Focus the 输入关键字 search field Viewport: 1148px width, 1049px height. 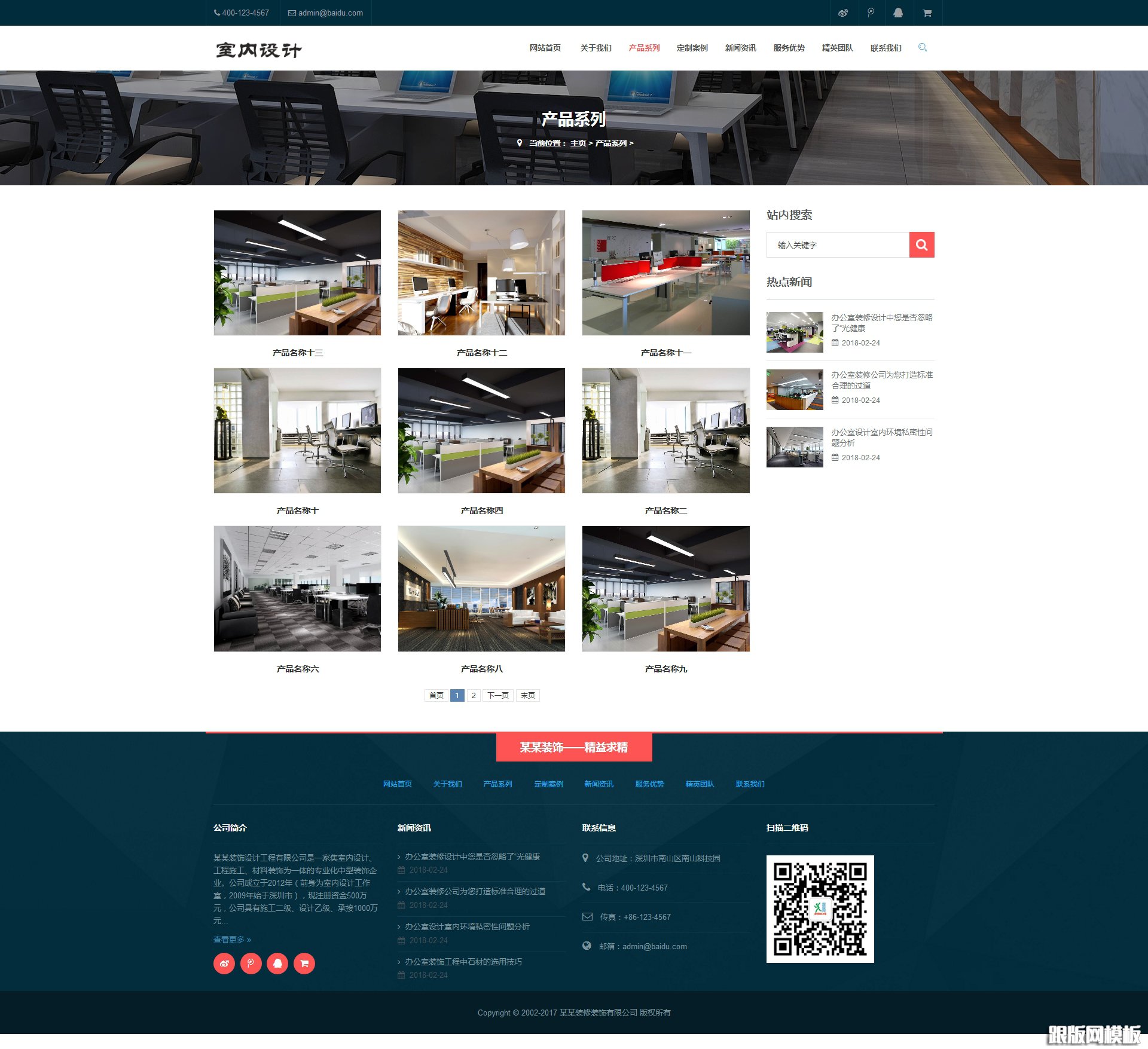coord(837,245)
